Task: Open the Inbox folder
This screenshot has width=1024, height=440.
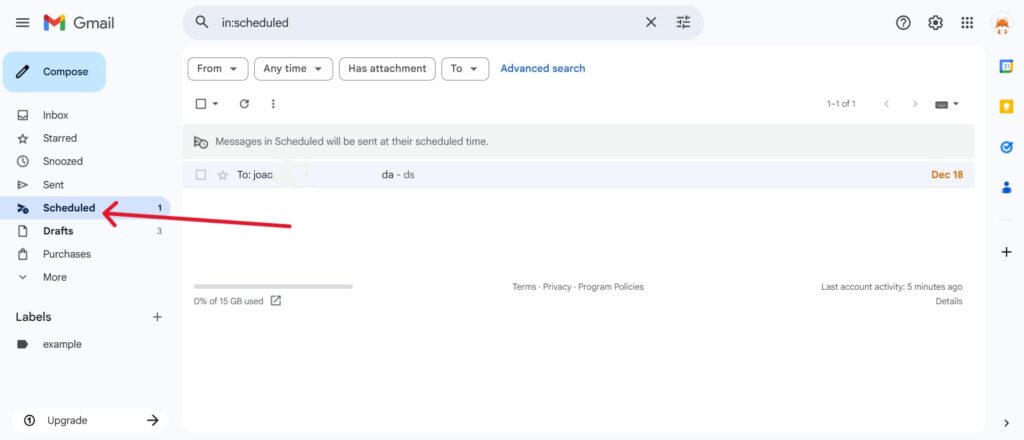Action: click(x=85, y=115)
